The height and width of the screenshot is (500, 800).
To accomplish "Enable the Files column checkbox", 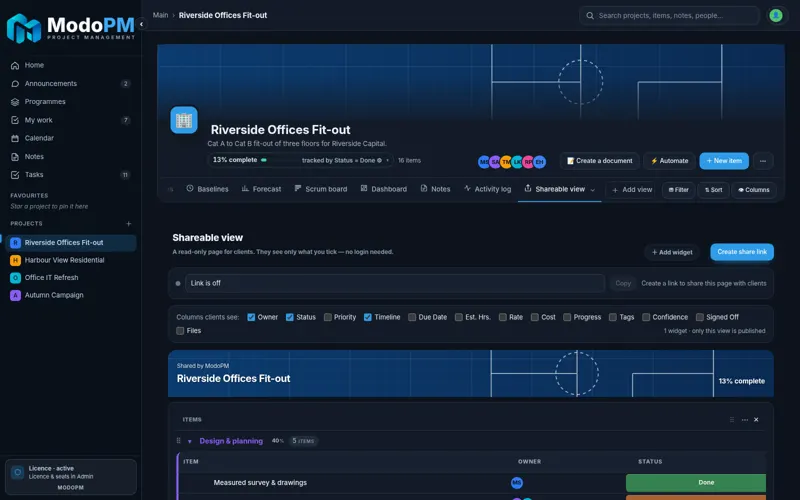I will [x=180, y=331].
